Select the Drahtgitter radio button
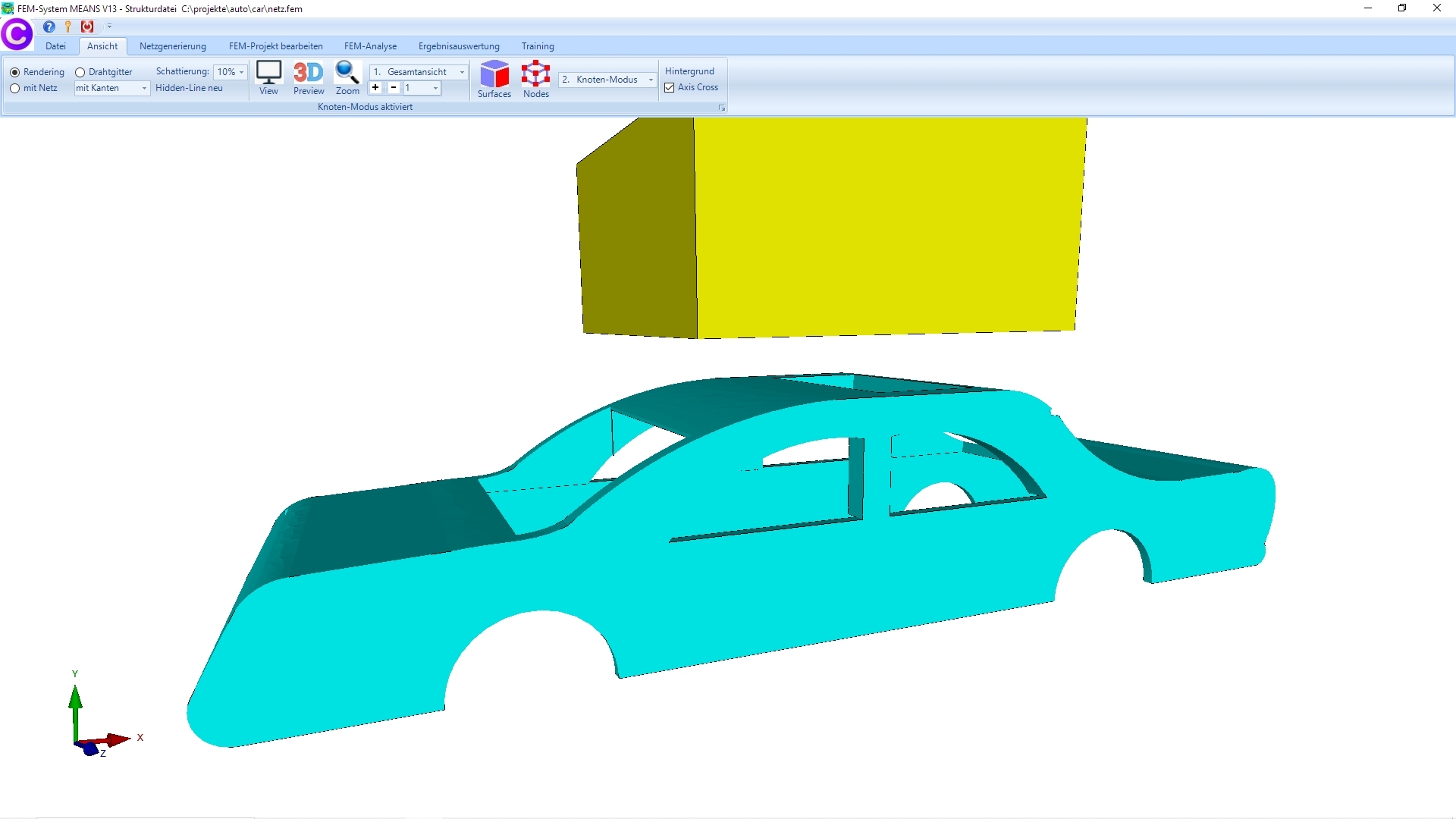This screenshot has width=1456, height=819. point(80,72)
